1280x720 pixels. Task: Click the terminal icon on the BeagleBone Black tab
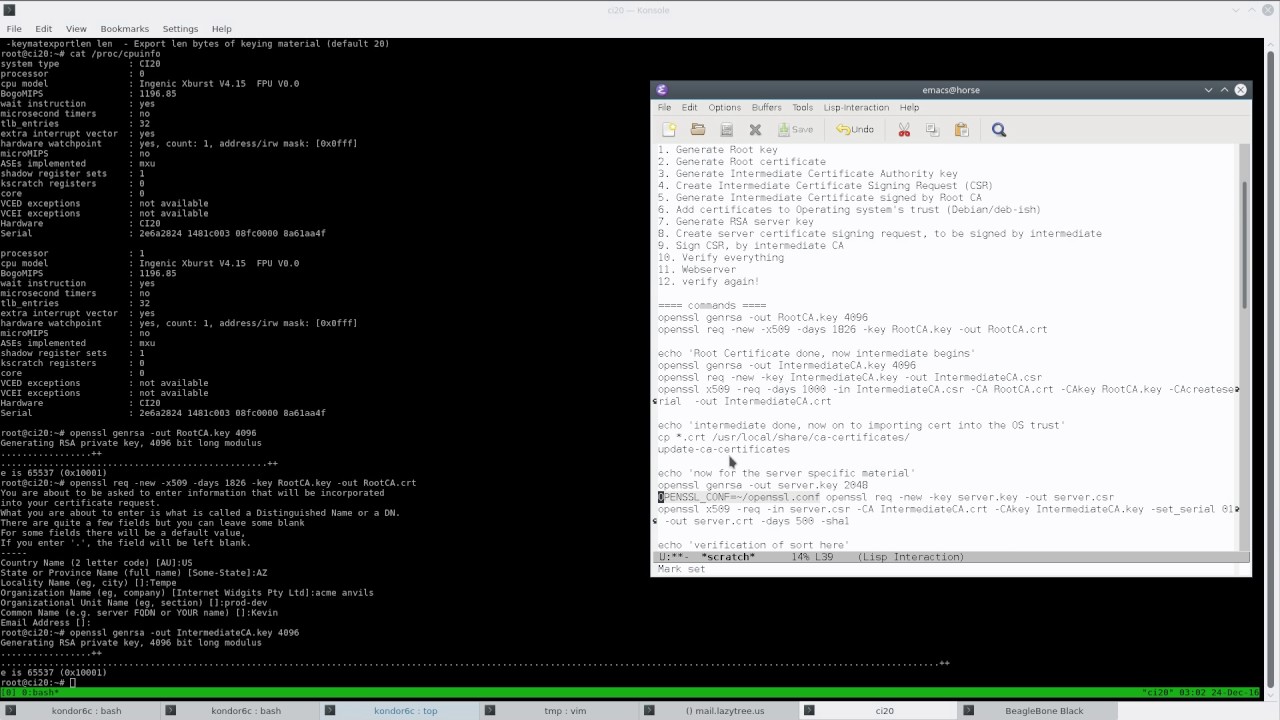pos(969,711)
